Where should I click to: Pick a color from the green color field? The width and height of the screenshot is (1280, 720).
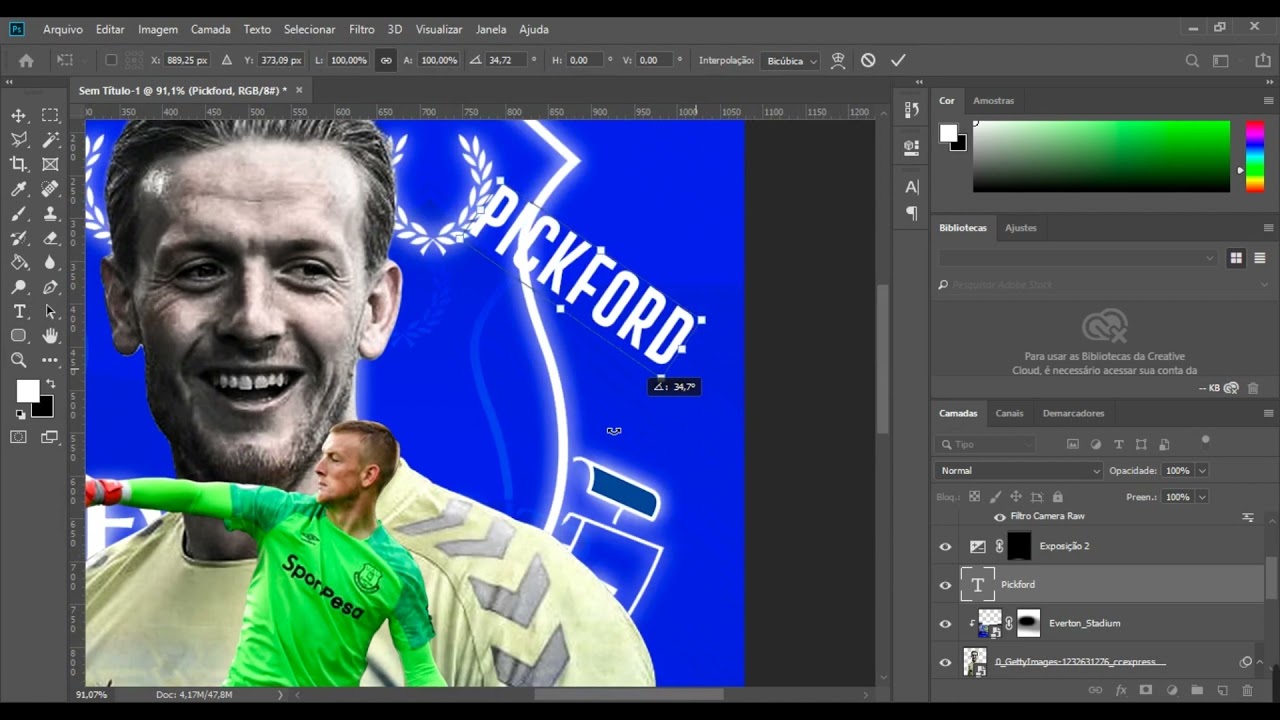[x=1101, y=156]
